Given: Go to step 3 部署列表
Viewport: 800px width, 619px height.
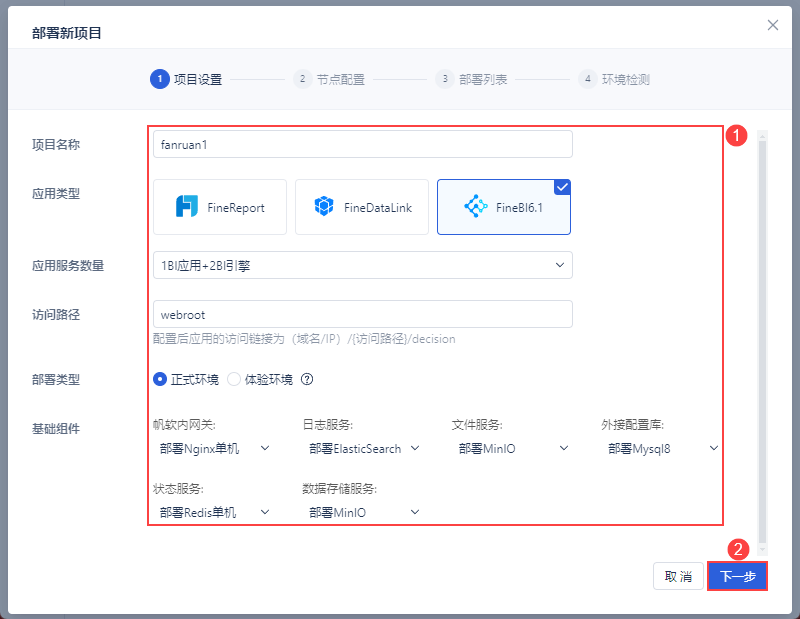Looking at the screenshot, I should 471,79.
